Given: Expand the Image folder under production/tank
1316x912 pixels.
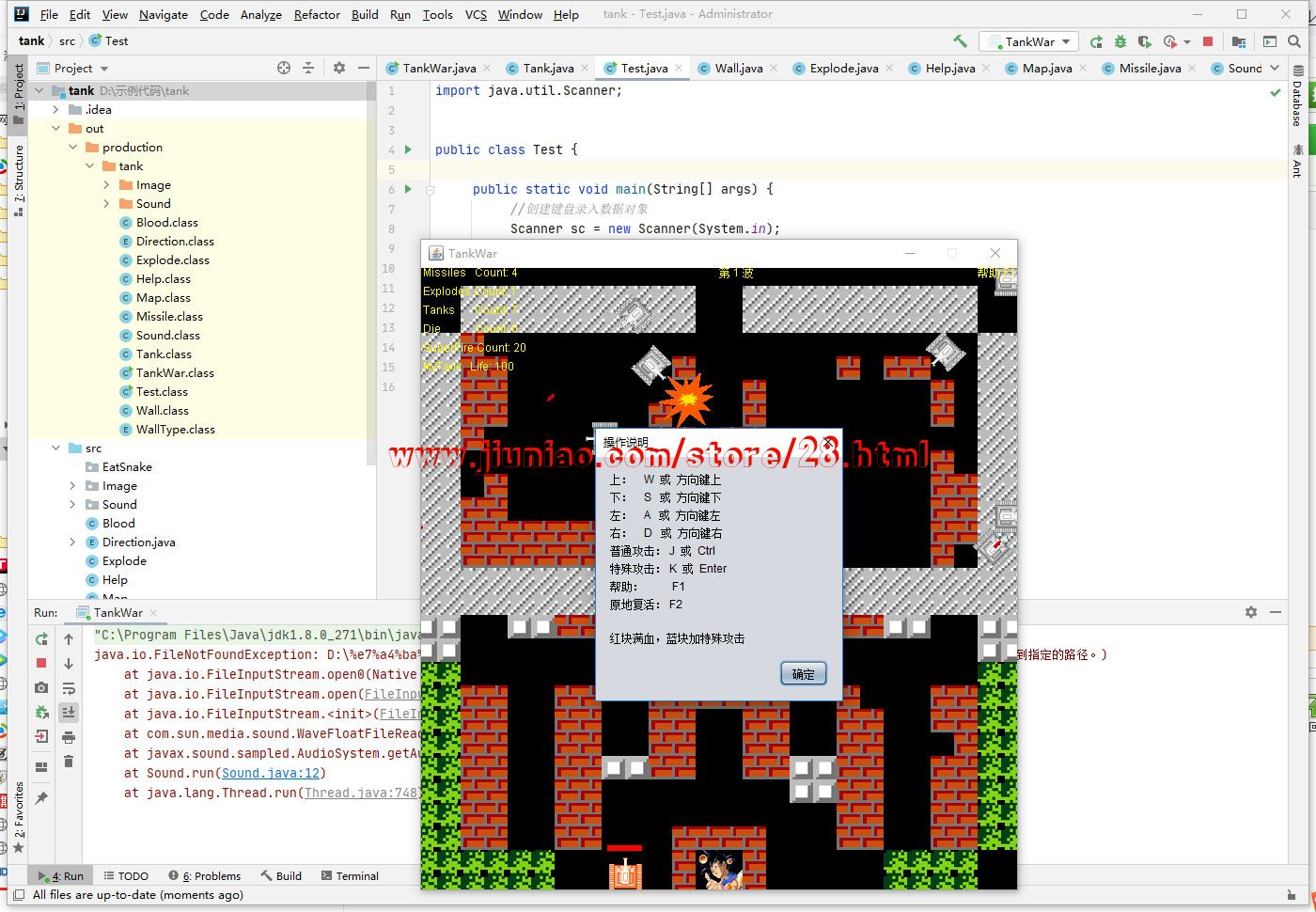Looking at the screenshot, I should coord(106,185).
